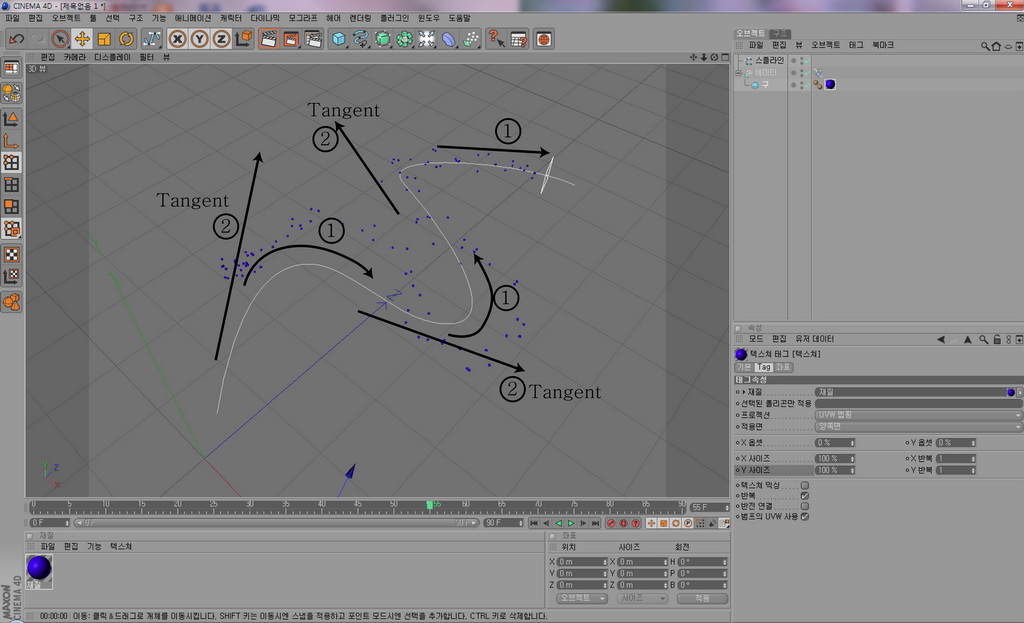Toggle the Y axis lock
The height and width of the screenshot is (623, 1024).
tap(199, 39)
